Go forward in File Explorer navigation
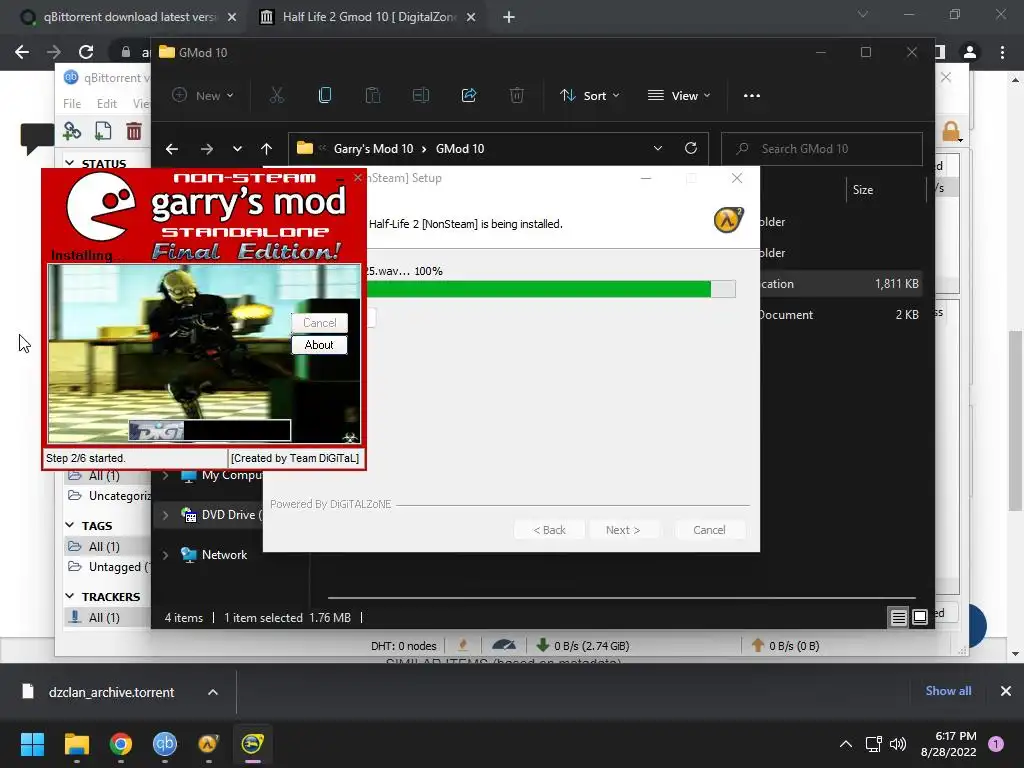The image size is (1024, 768). click(x=206, y=149)
